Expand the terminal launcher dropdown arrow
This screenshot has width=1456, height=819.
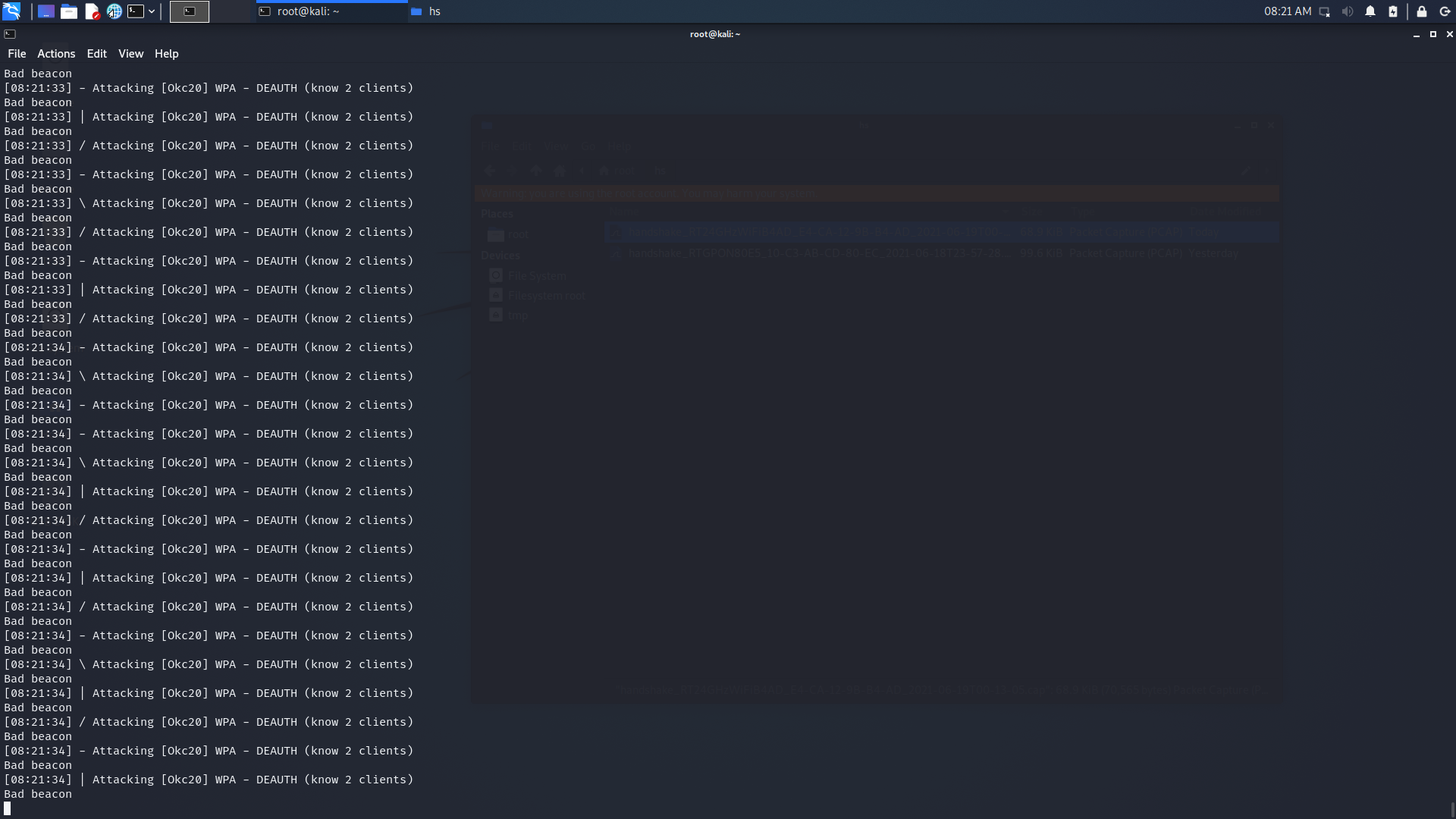click(x=152, y=11)
